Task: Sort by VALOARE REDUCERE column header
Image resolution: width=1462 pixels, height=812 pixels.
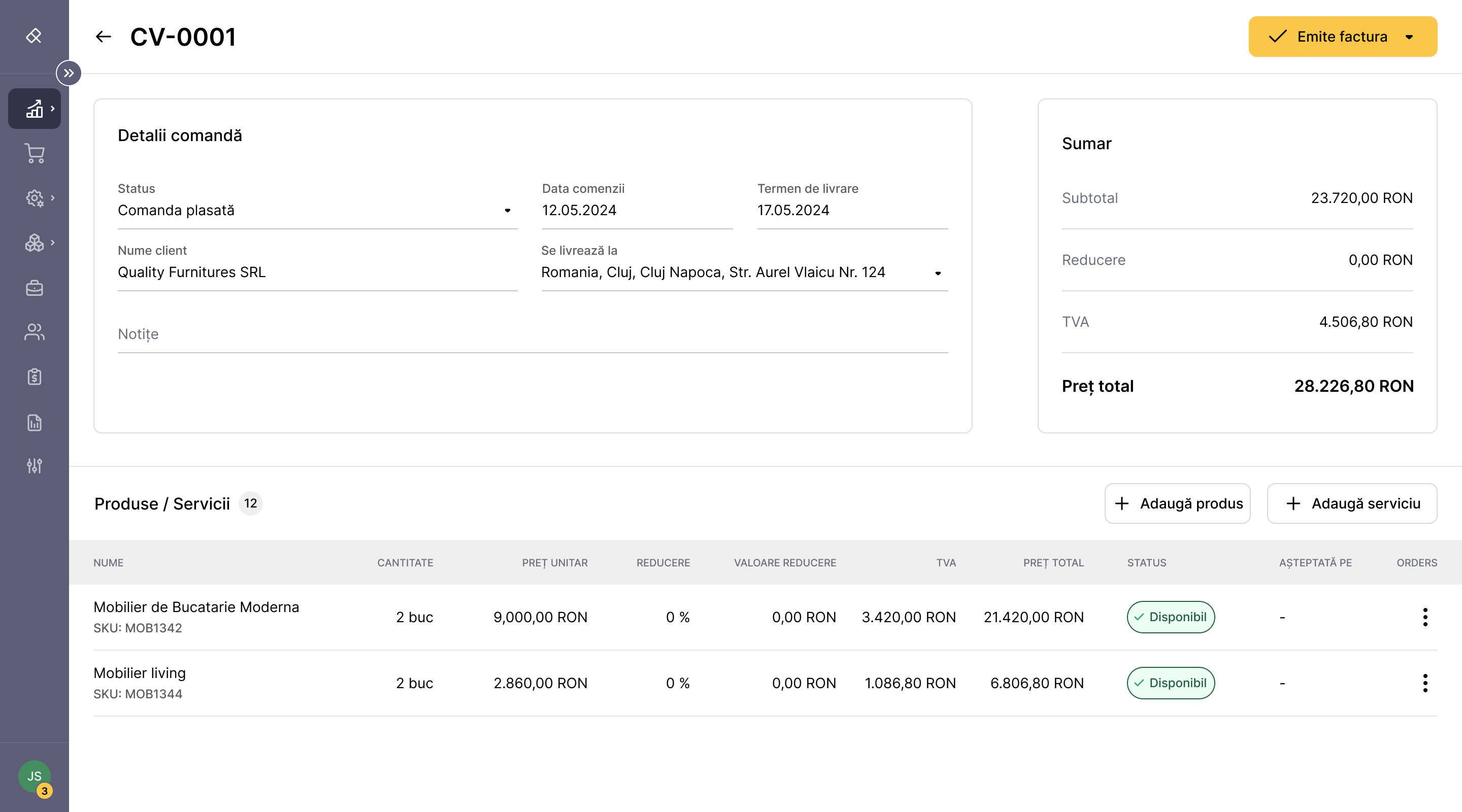Action: (x=785, y=563)
